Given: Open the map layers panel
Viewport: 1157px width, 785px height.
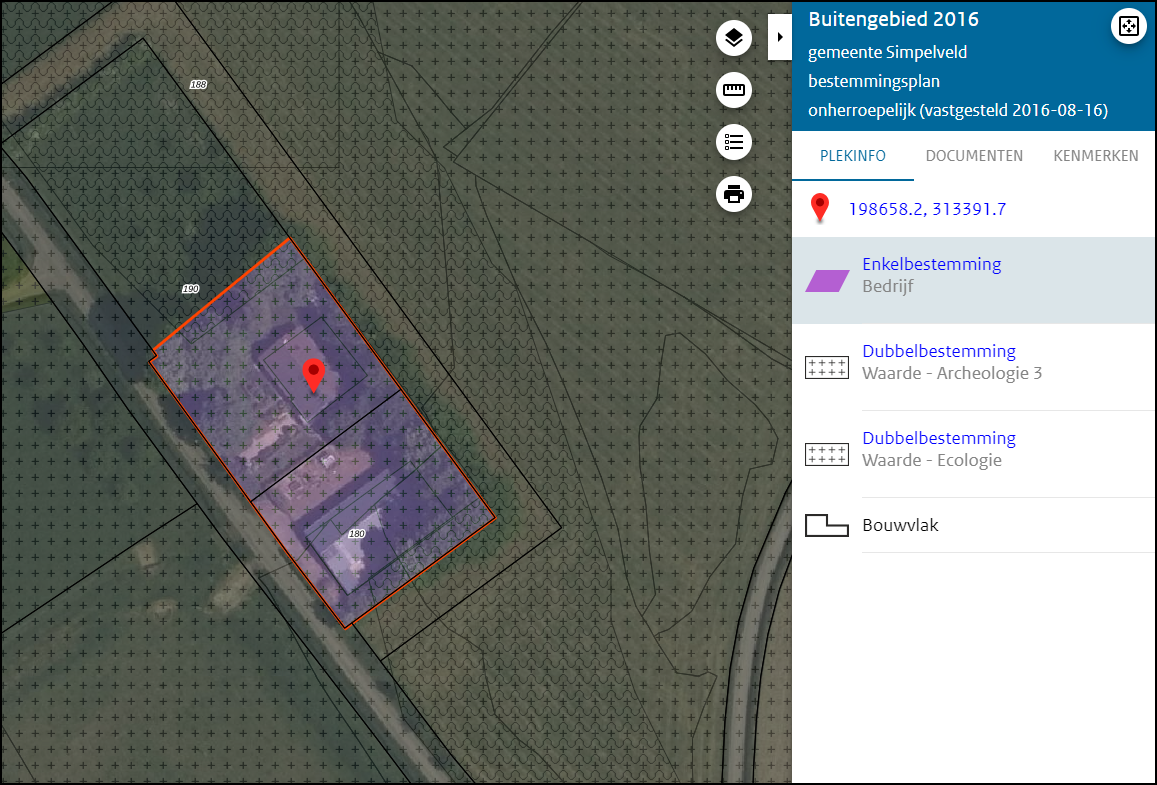Looking at the screenshot, I should pos(734,38).
